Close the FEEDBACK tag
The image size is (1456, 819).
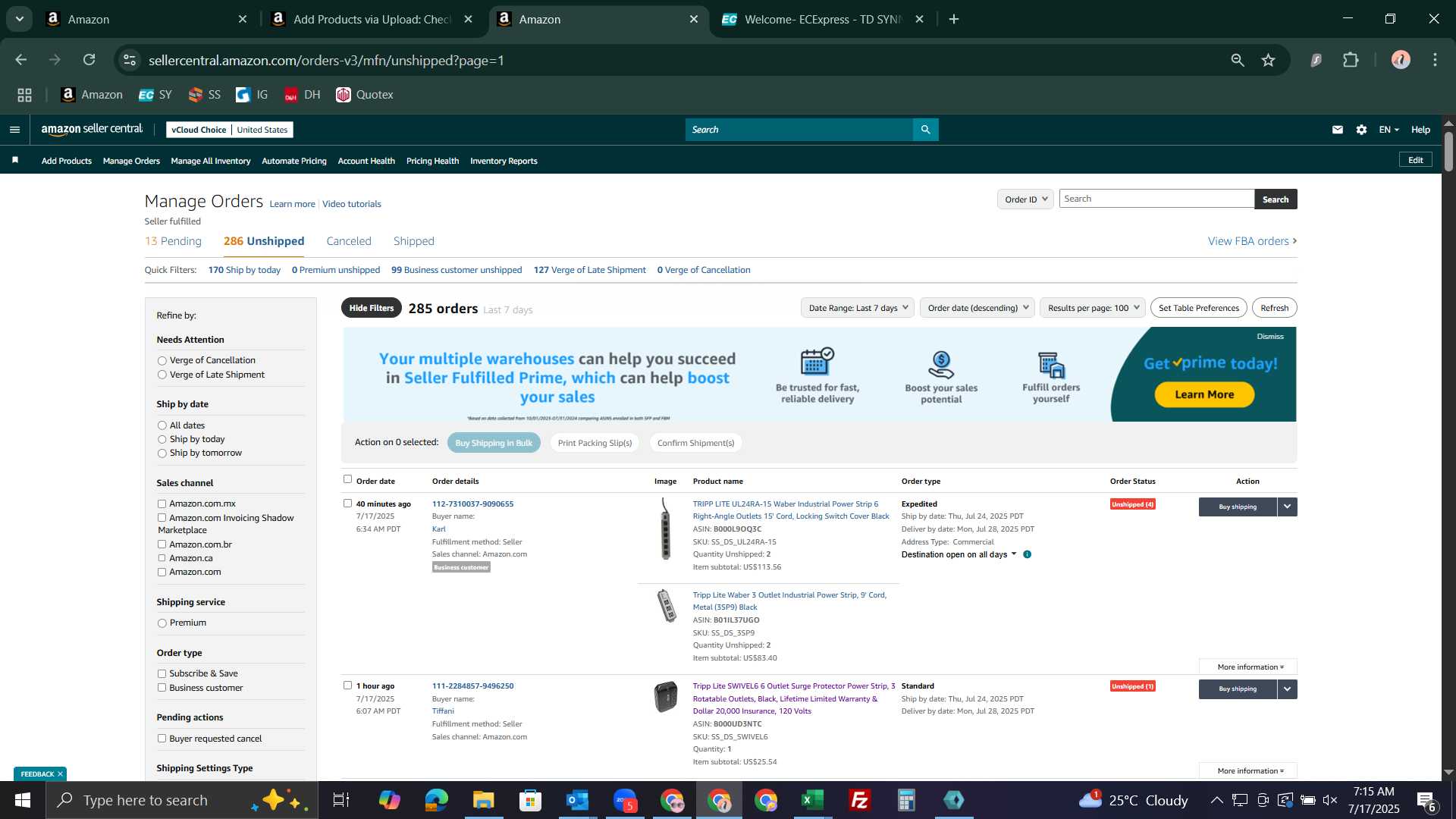coord(60,773)
